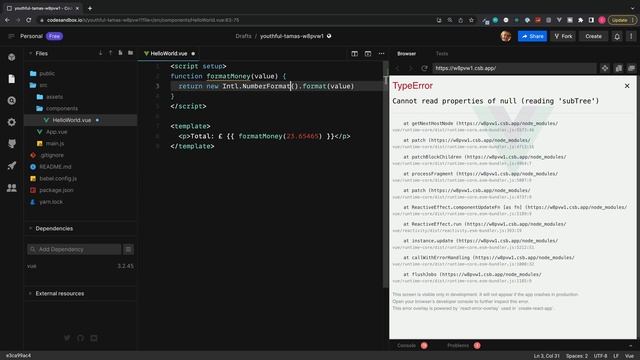
Task: Switch to the HelloWorld.vue editor tab
Action: 169,53
